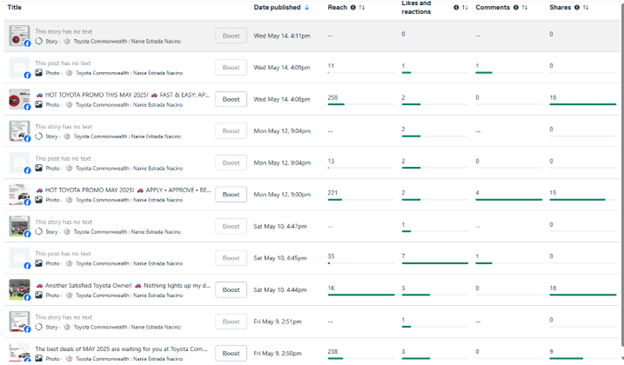The height and width of the screenshot is (365, 624).
Task: Sort by Comments arrows
Action: point(524,8)
